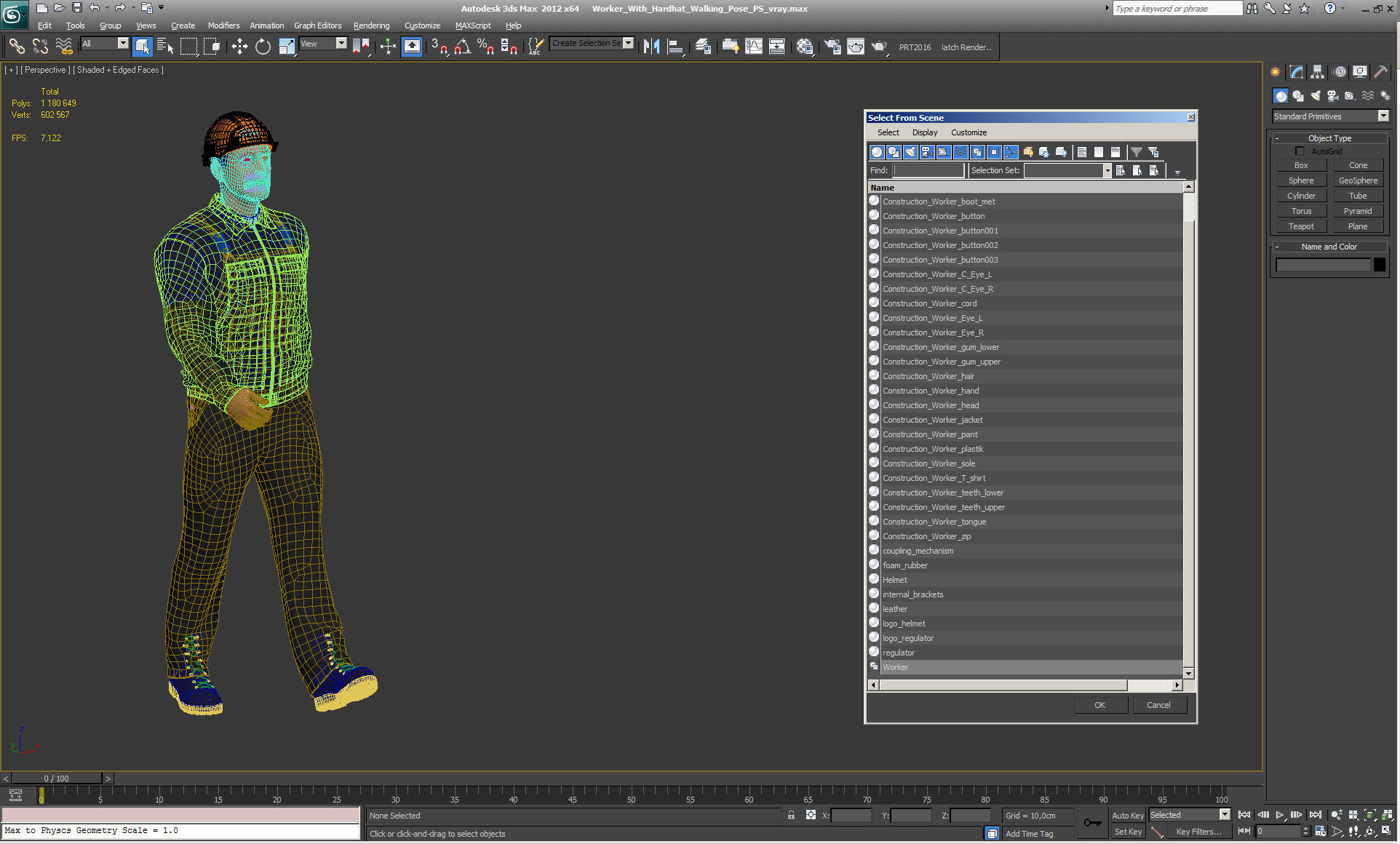Click the Mirror tool icon

[x=651, y=47]
